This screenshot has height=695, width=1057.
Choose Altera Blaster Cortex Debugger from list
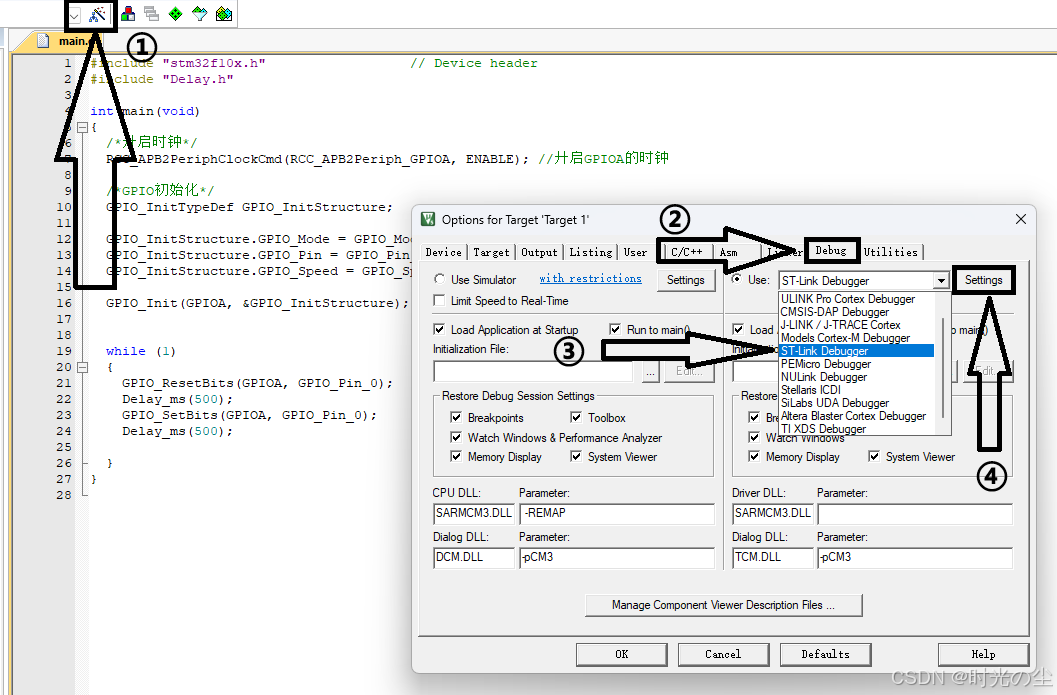[x=853, y=416]
